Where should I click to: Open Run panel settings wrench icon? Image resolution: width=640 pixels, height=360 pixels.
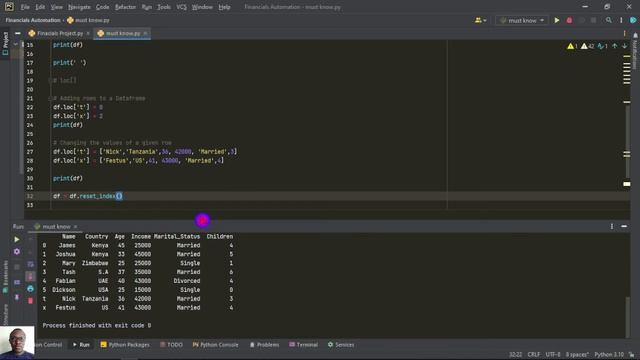[17, 251]
